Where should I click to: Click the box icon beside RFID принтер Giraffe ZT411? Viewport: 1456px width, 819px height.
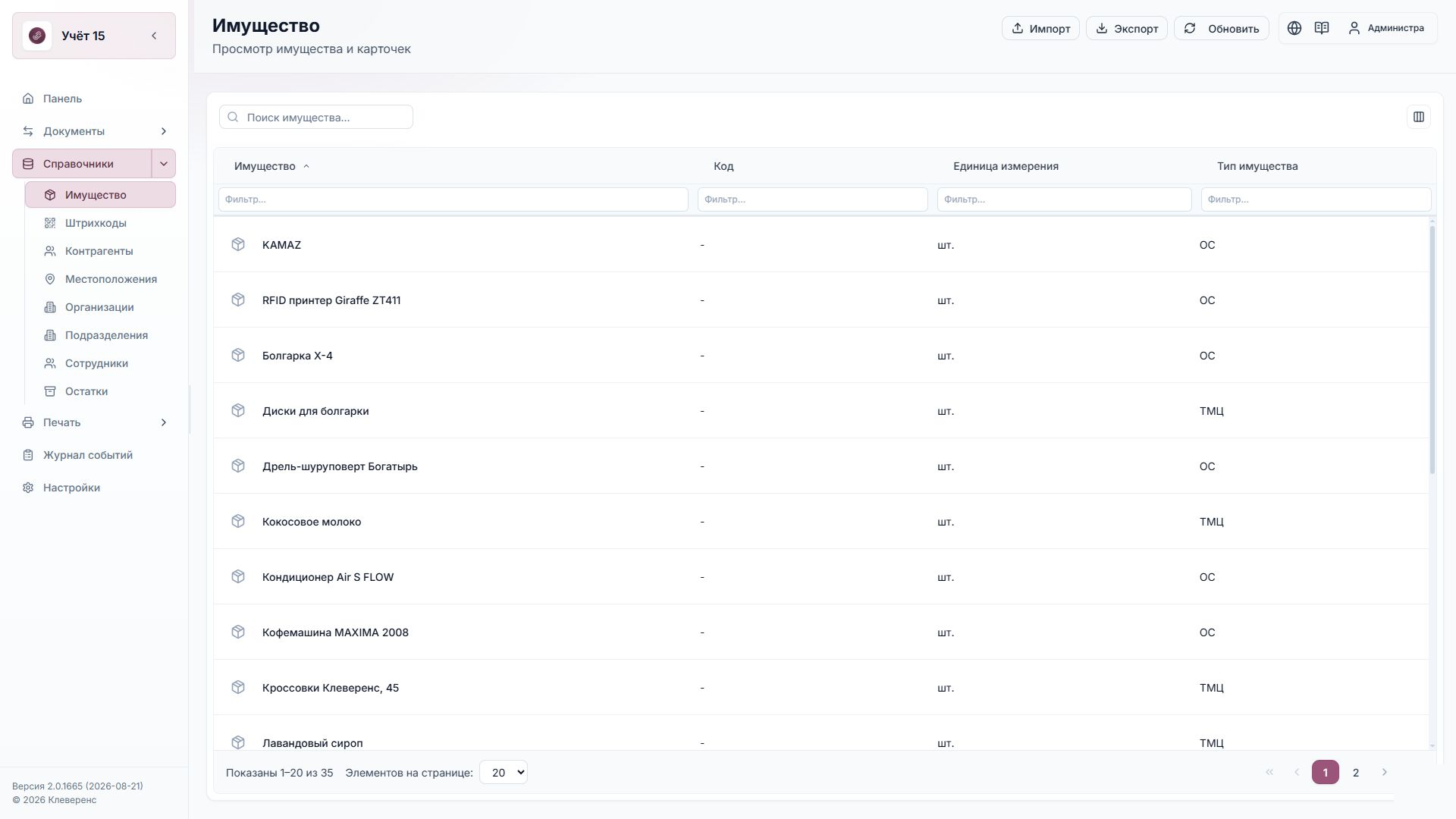(x=238, y=300)
